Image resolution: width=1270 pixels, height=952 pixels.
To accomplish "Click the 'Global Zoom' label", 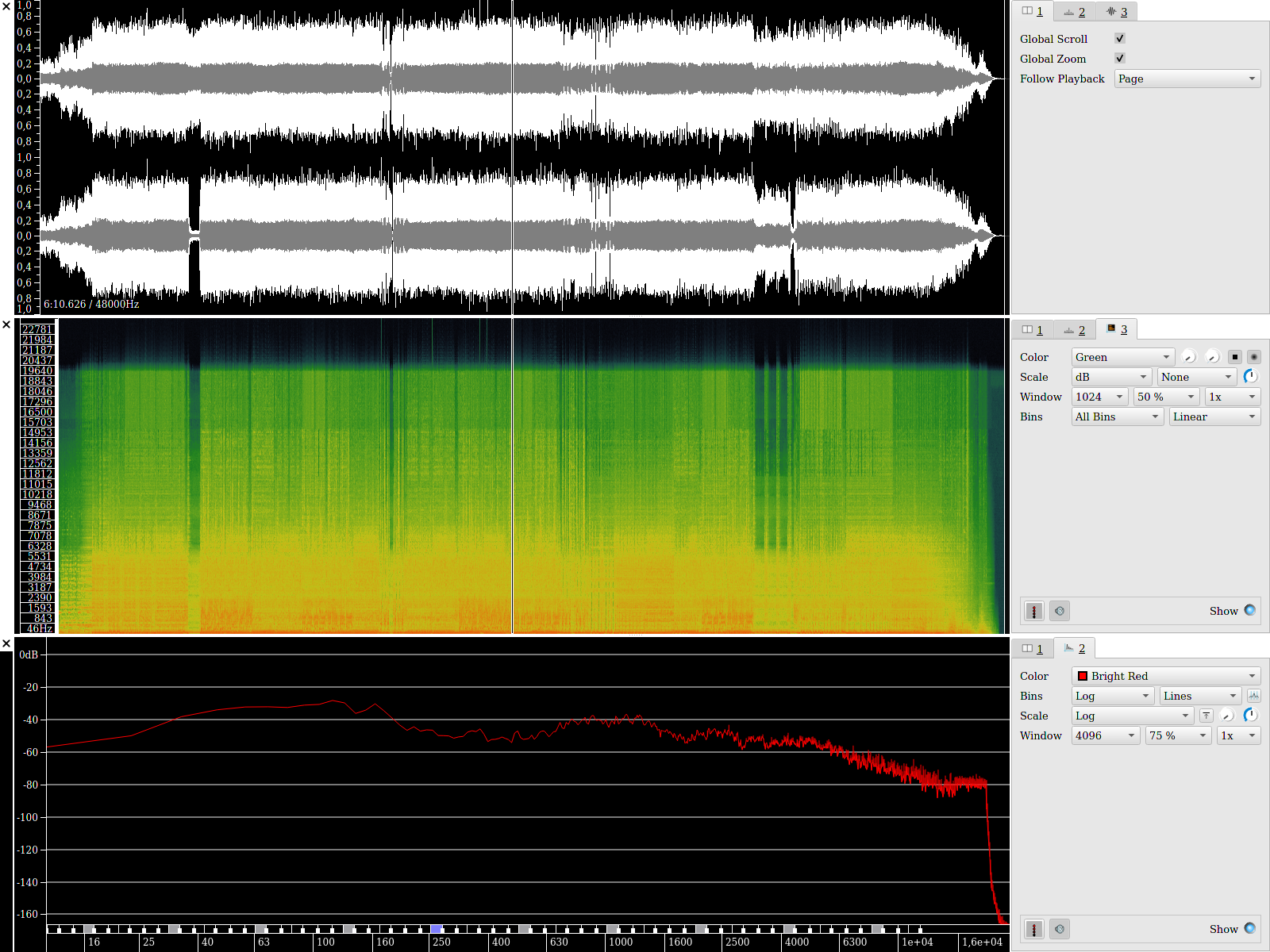I will coord(1053,59).
